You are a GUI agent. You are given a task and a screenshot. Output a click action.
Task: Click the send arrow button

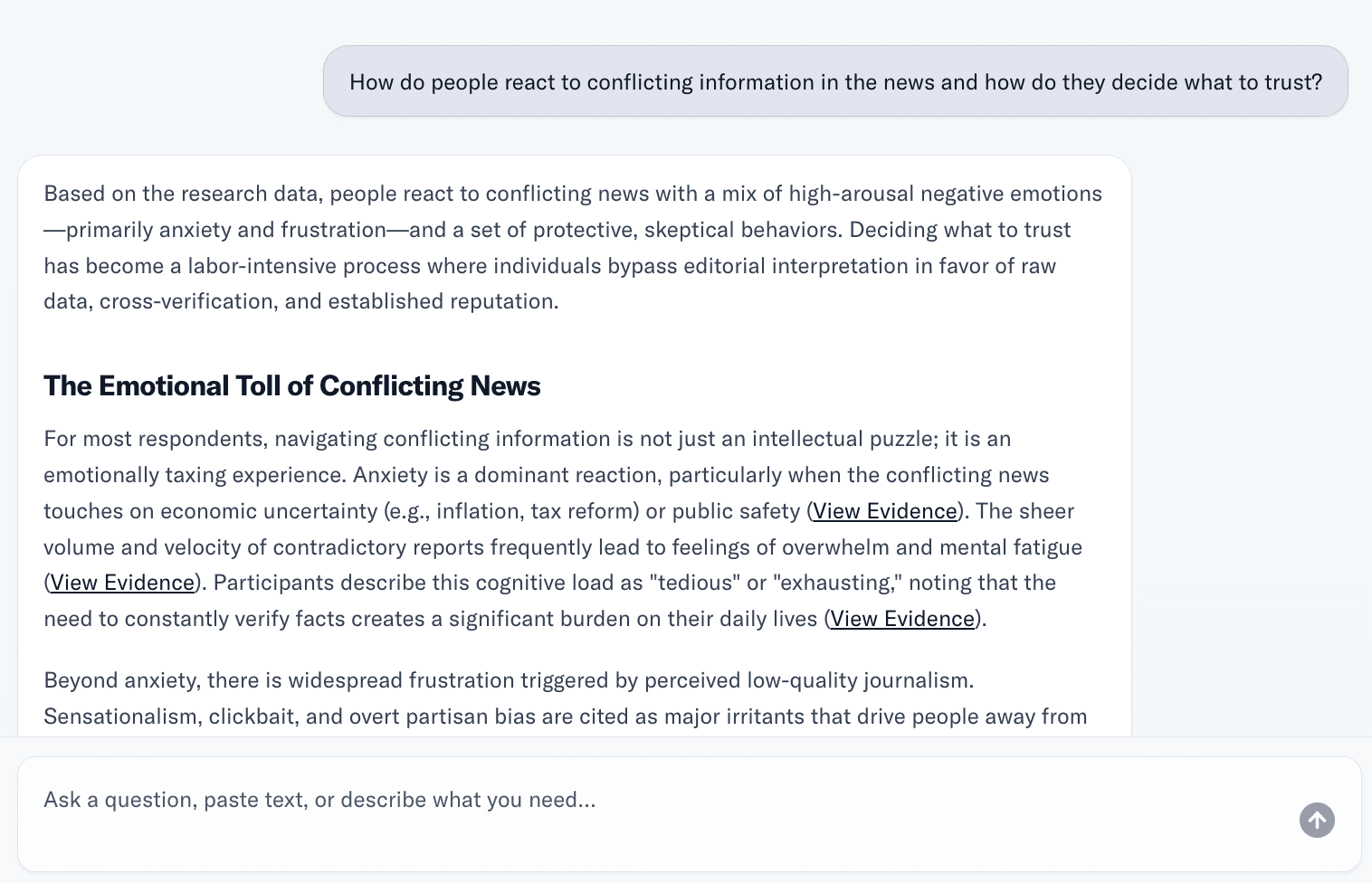(x=1317, y=821)
